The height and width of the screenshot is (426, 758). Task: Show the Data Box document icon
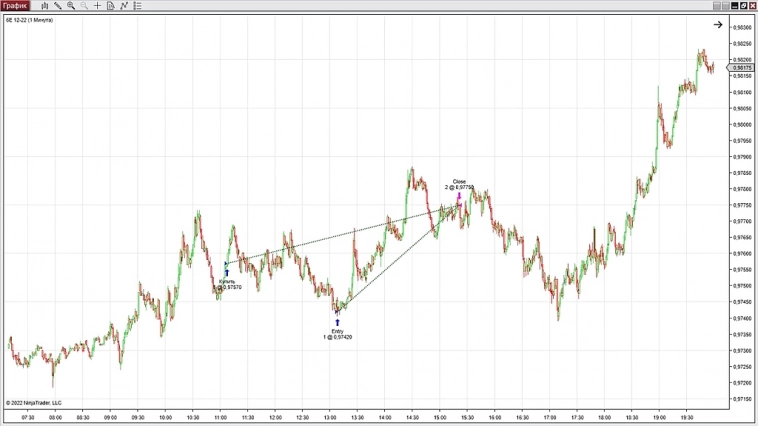111,6
